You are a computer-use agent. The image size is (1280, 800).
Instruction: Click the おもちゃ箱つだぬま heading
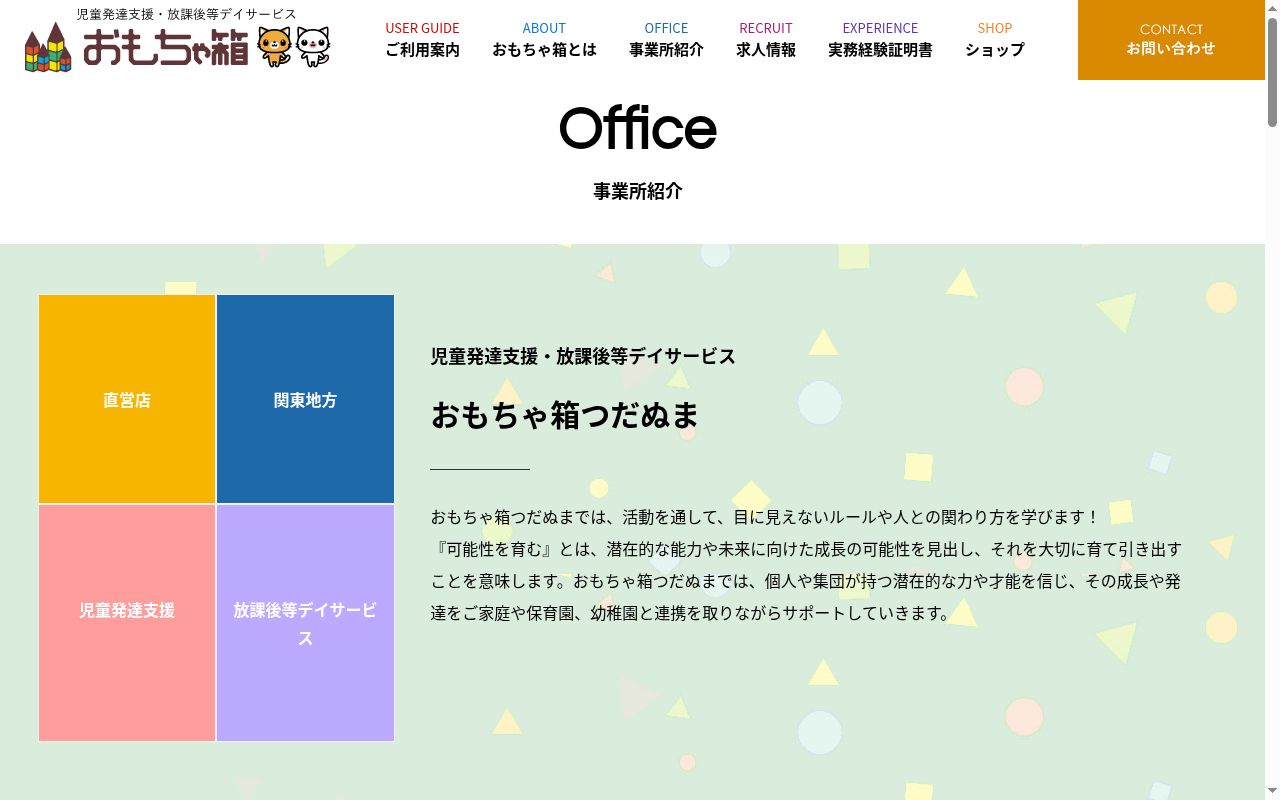point(565,415)
